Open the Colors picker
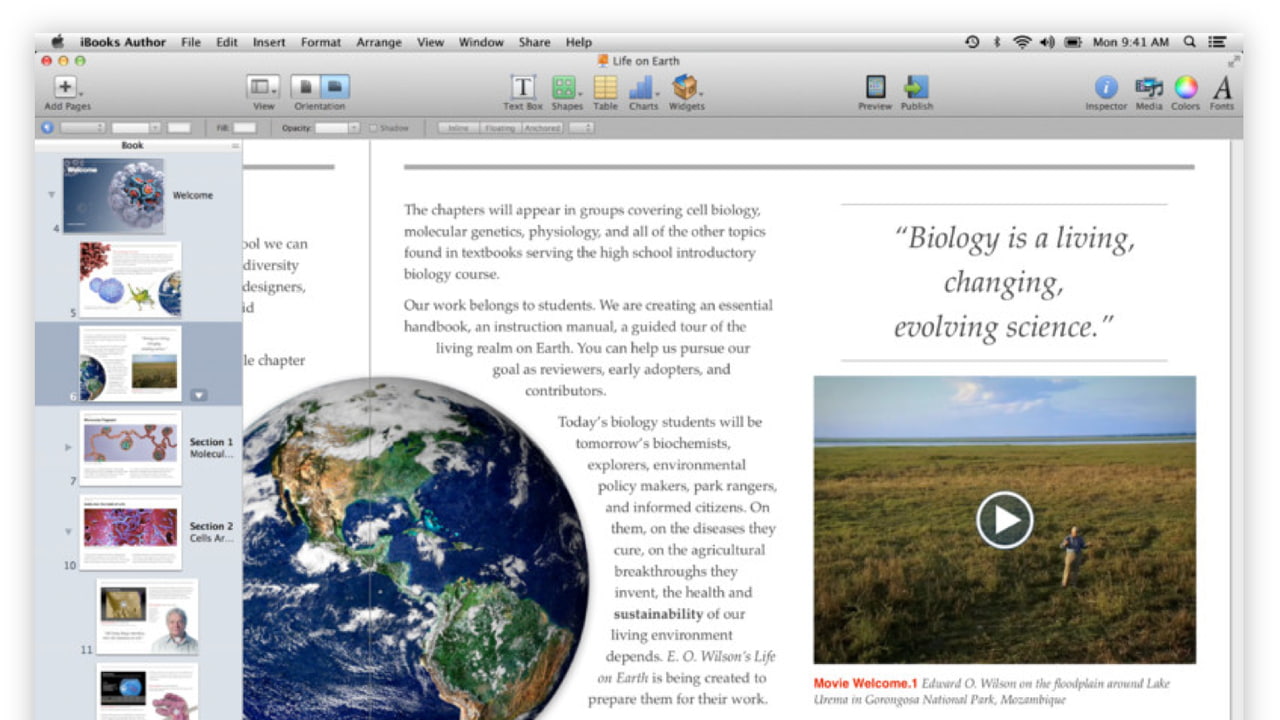The width and height of the screenshot is (1280, 720). (x=1186, y=87)
